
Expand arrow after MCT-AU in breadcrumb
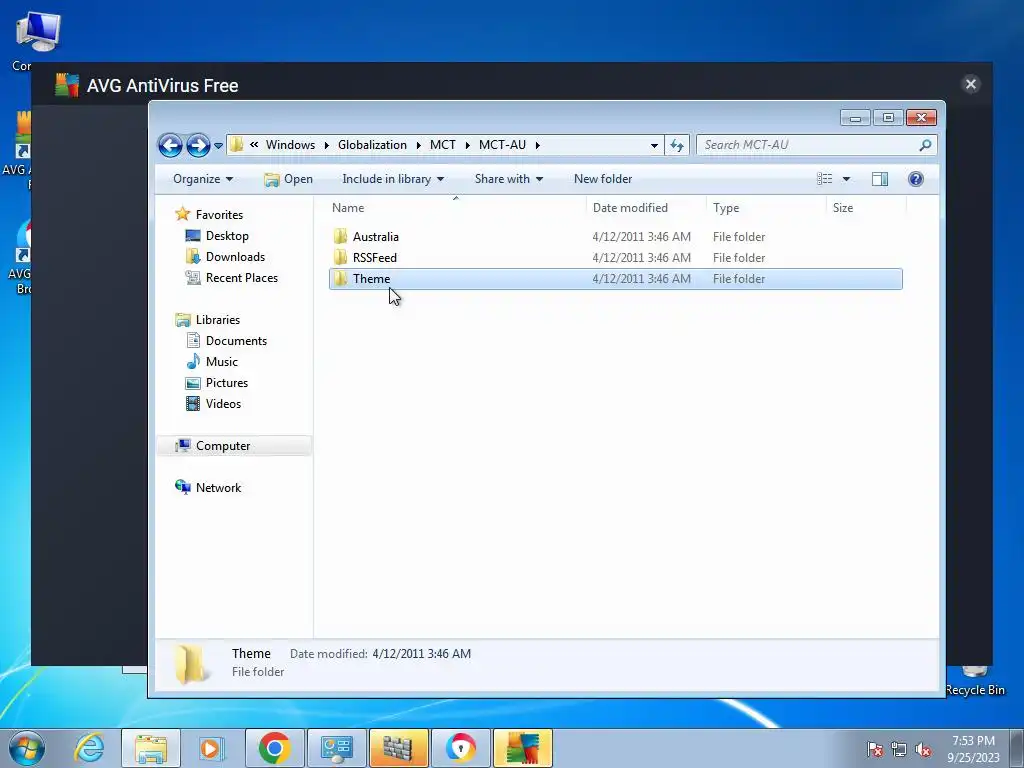[537, 145]
